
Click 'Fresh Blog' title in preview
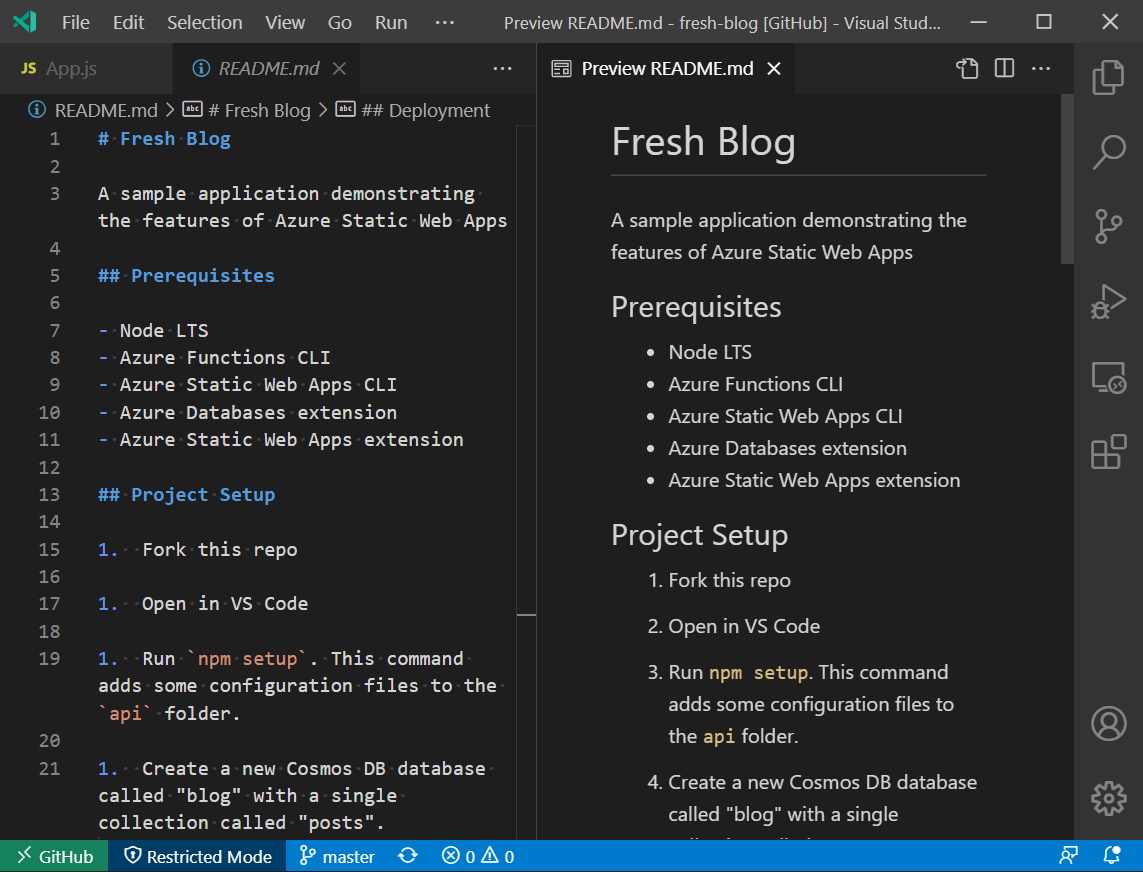(x=703, y=141)
